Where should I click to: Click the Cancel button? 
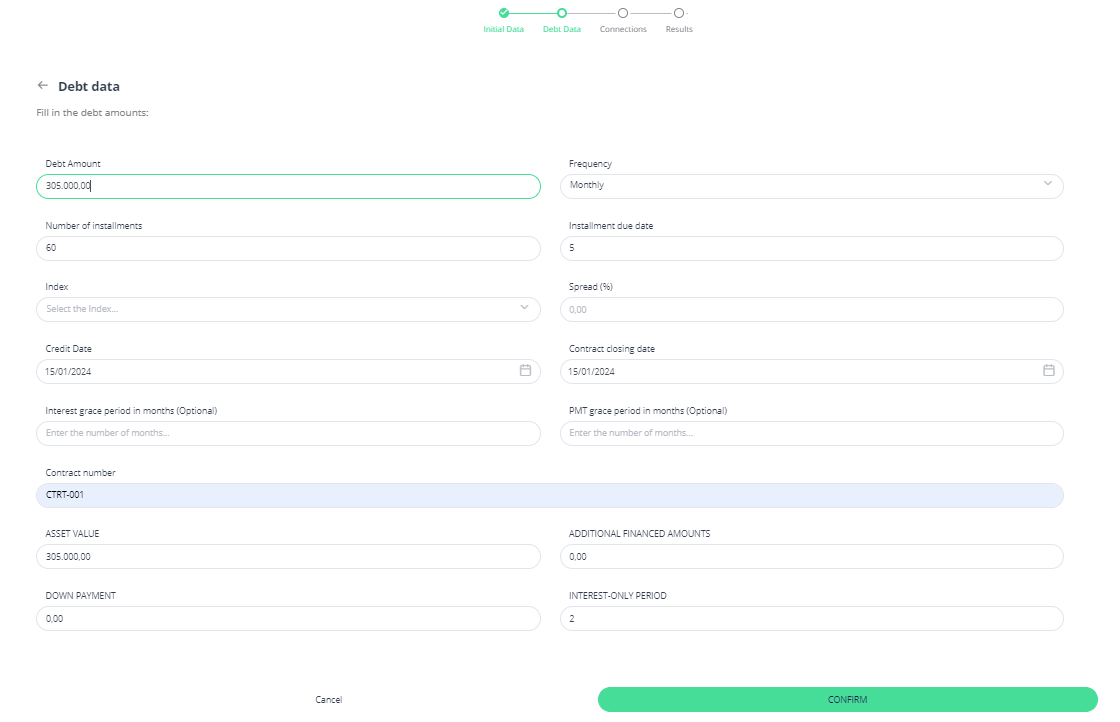click(x=329, y=700)
